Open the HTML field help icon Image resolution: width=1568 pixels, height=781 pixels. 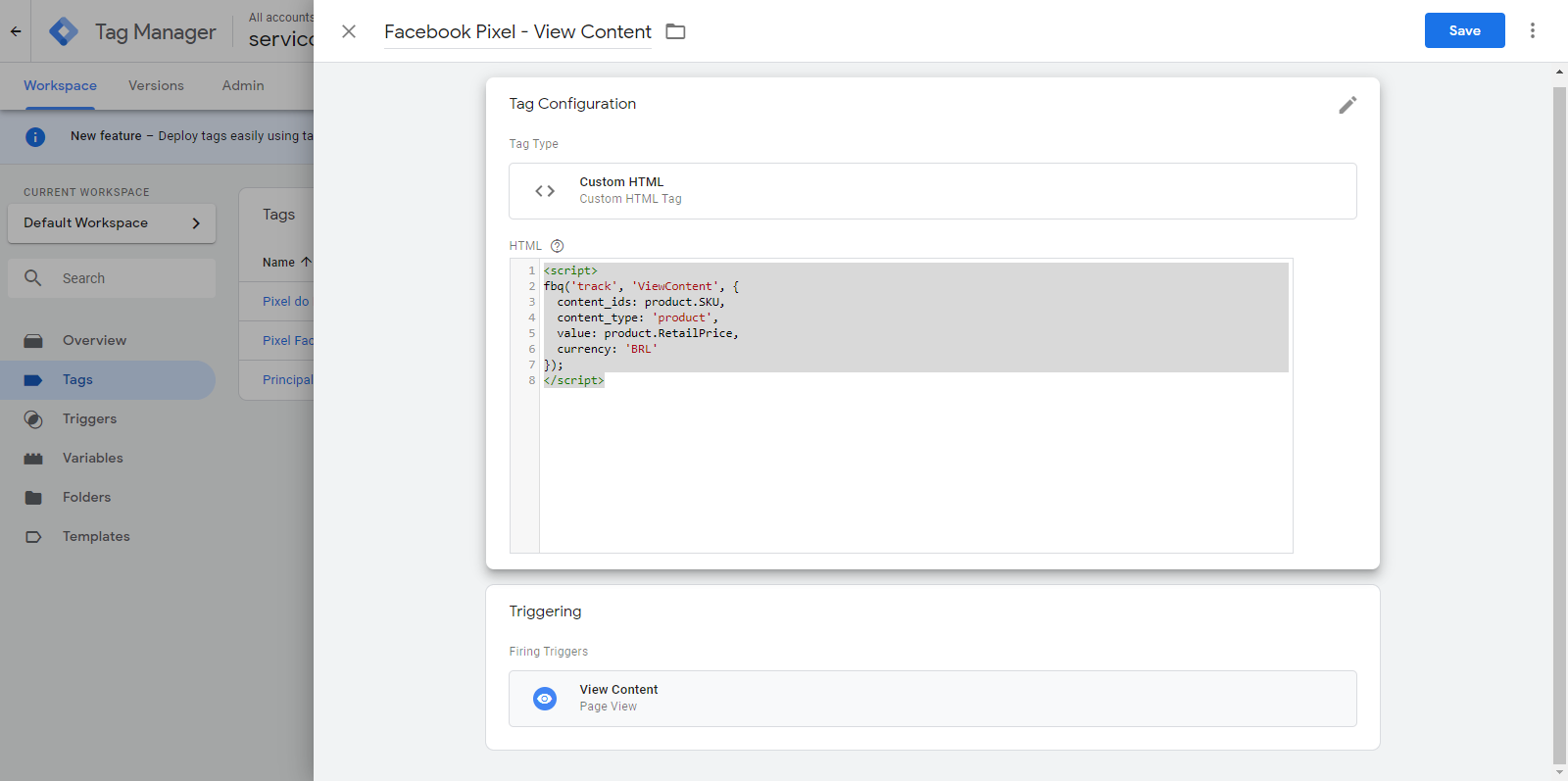coord(557,246)
